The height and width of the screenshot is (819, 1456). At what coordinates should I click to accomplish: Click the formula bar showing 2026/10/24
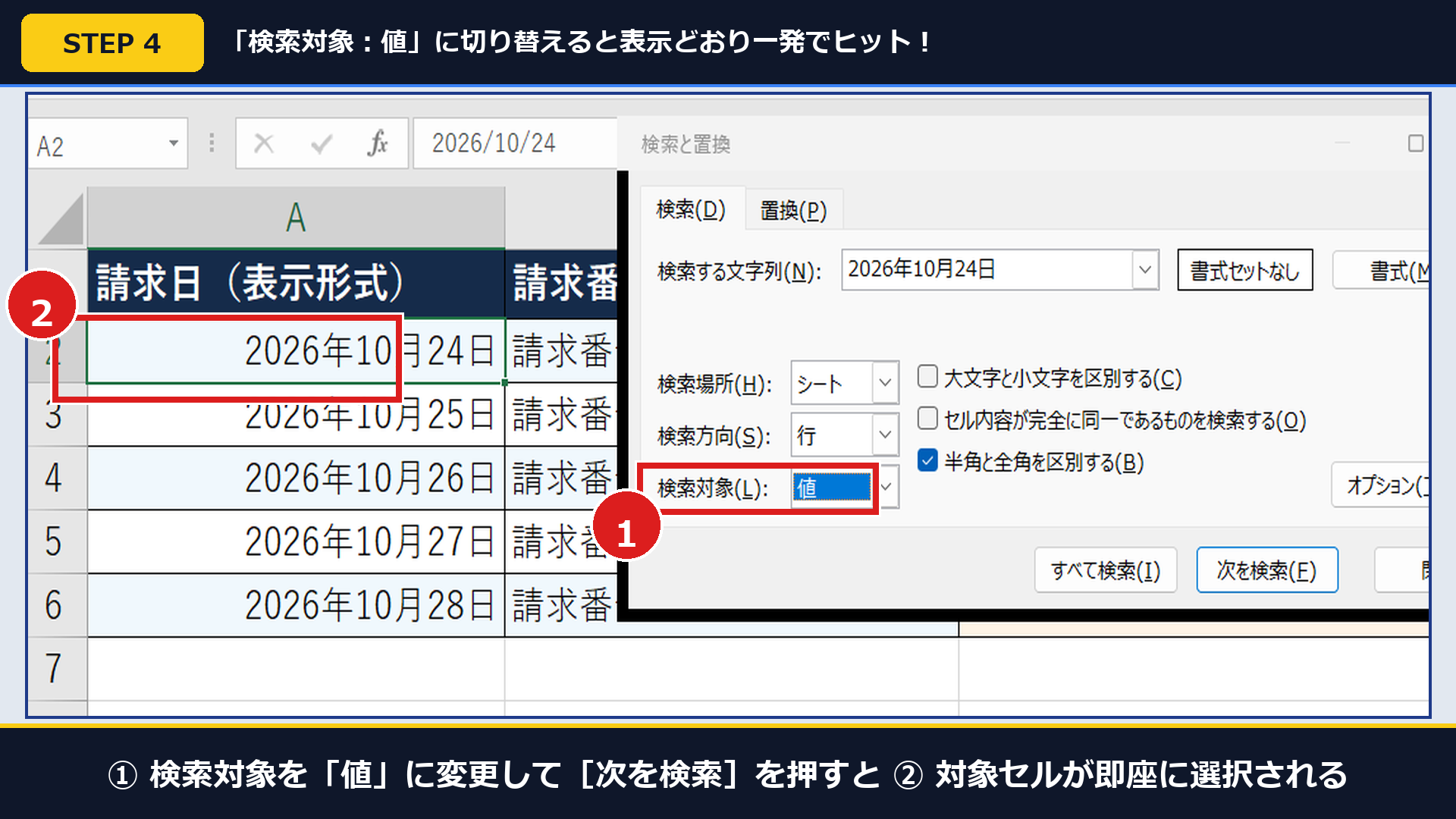click(516, 143)
